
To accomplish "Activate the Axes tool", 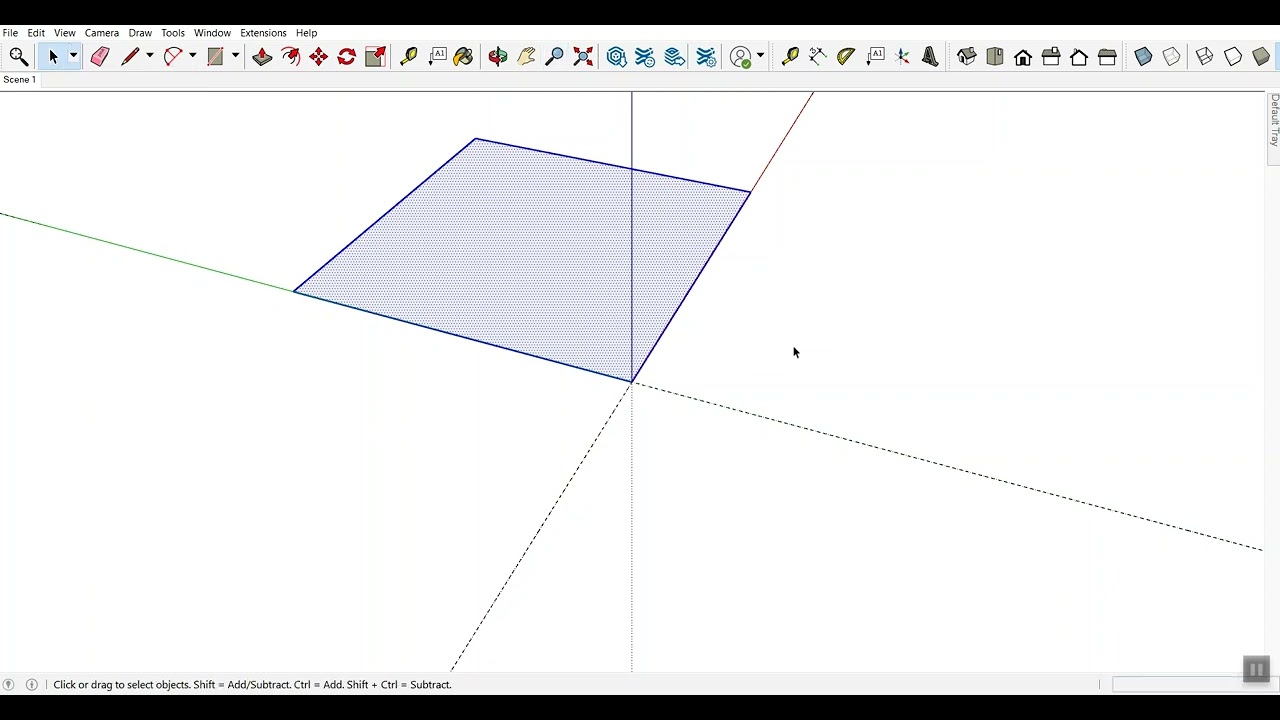I will pyautogui.click(x=902, y=57).
